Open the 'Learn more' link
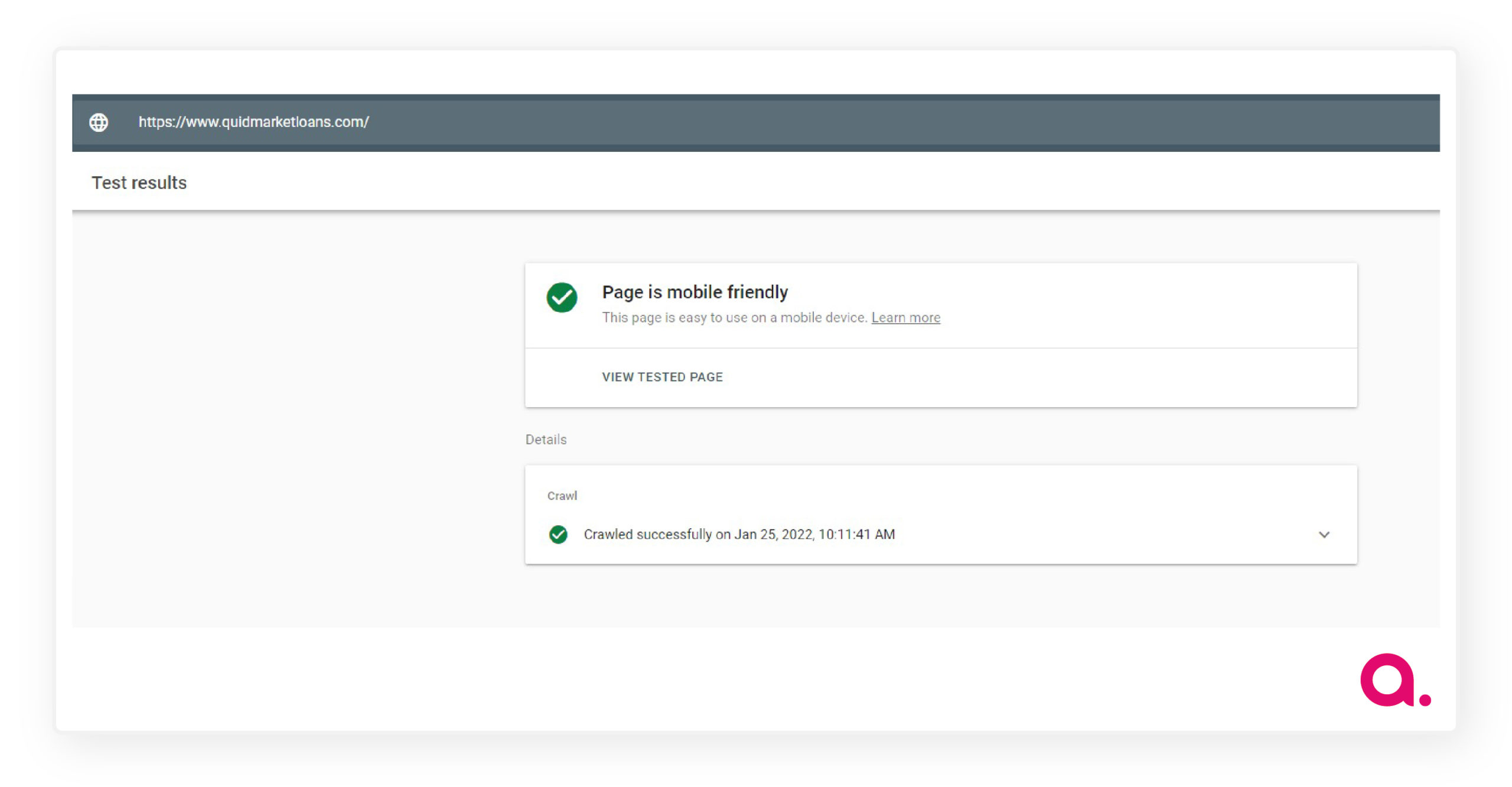1512x787 pixels. pyautogui.click(x=905, y=318)
